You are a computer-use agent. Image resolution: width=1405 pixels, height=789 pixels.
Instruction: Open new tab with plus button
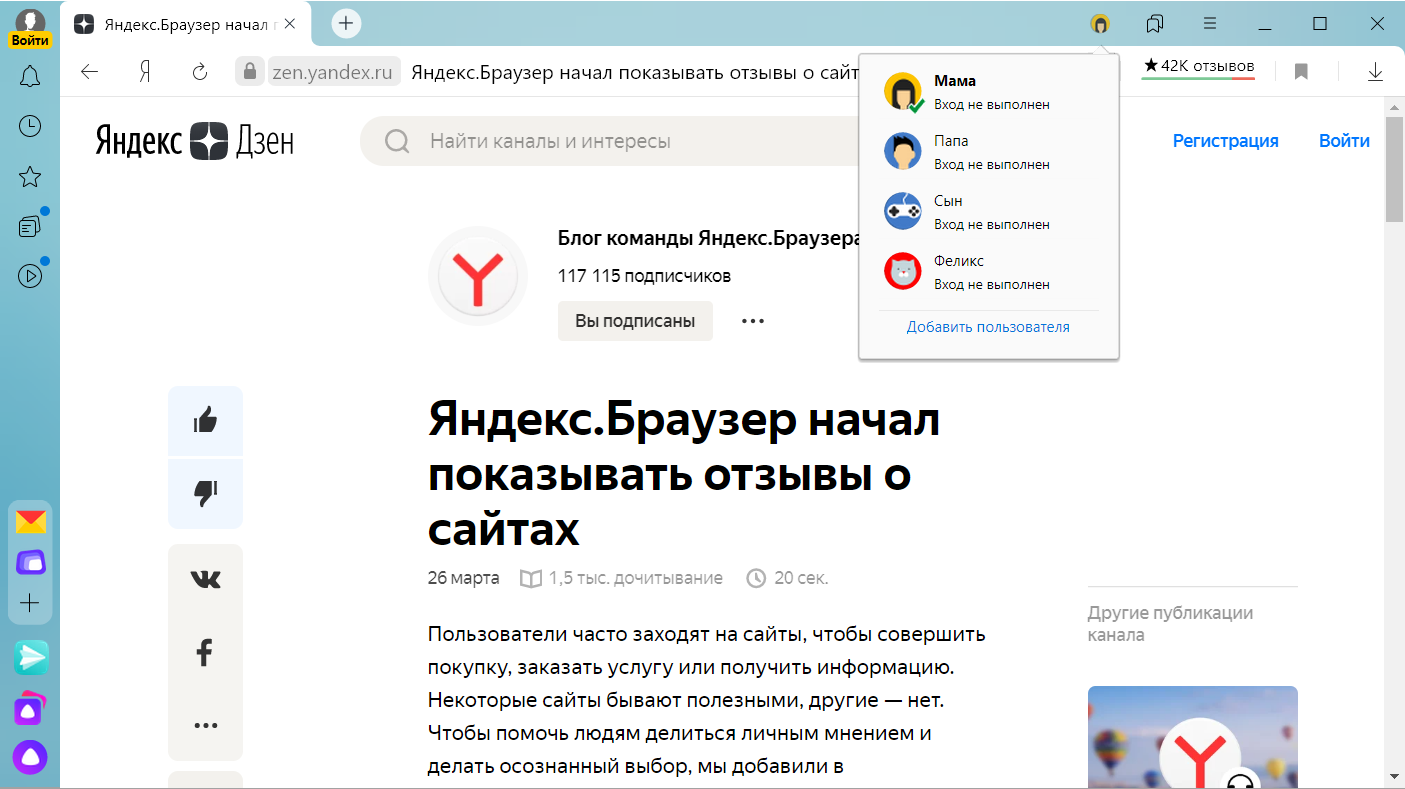346,23
